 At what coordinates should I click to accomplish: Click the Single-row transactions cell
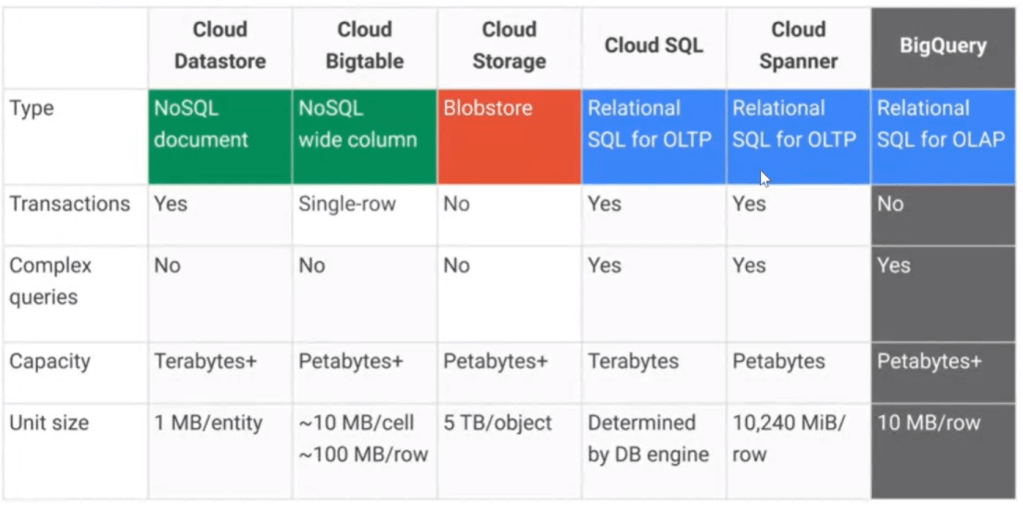347,204
